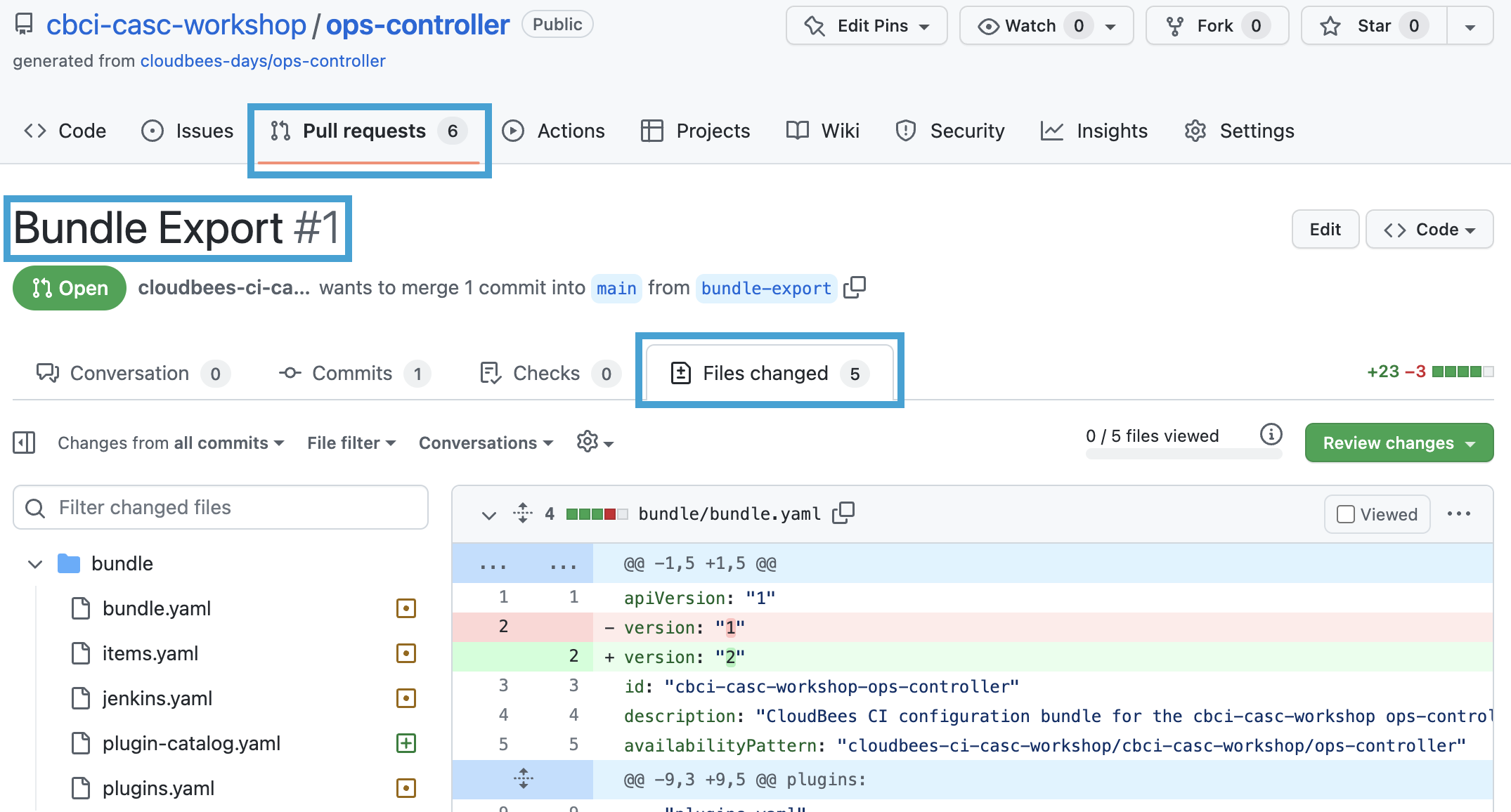
Task: Click the files viewed info icon
Action: coord(1271,435)
